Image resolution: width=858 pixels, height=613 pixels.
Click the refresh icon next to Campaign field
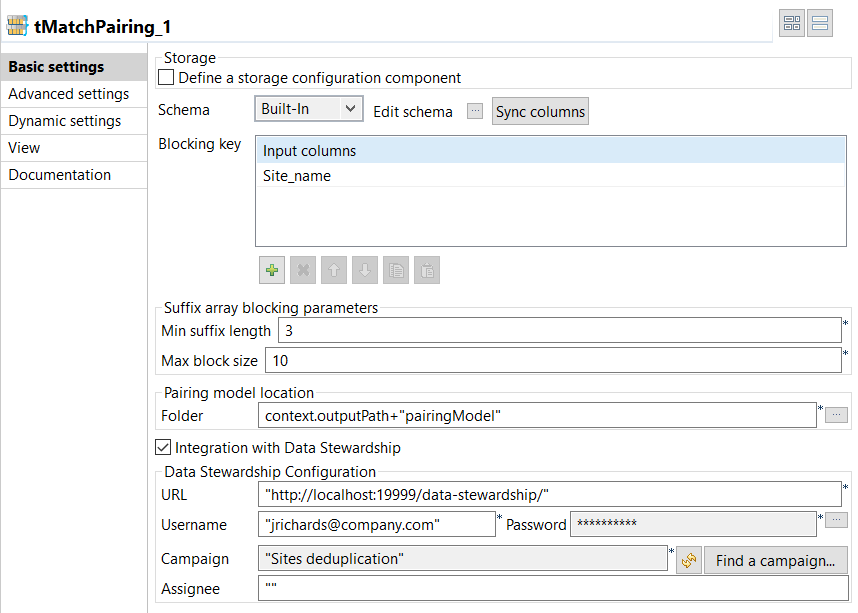pos(688,560)
